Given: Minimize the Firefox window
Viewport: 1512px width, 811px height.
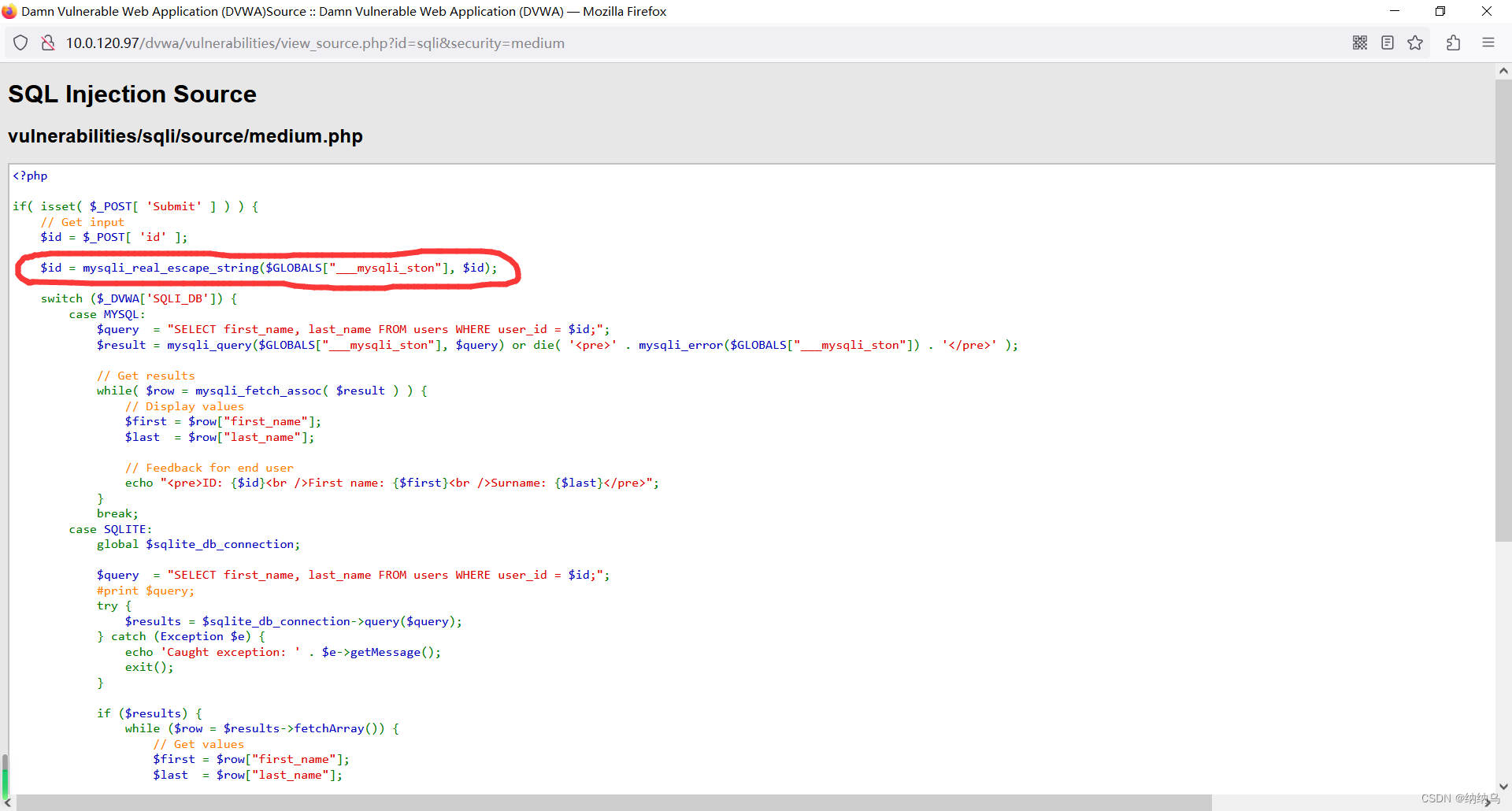Looking at the screenshot, I should pos(1395,11).
